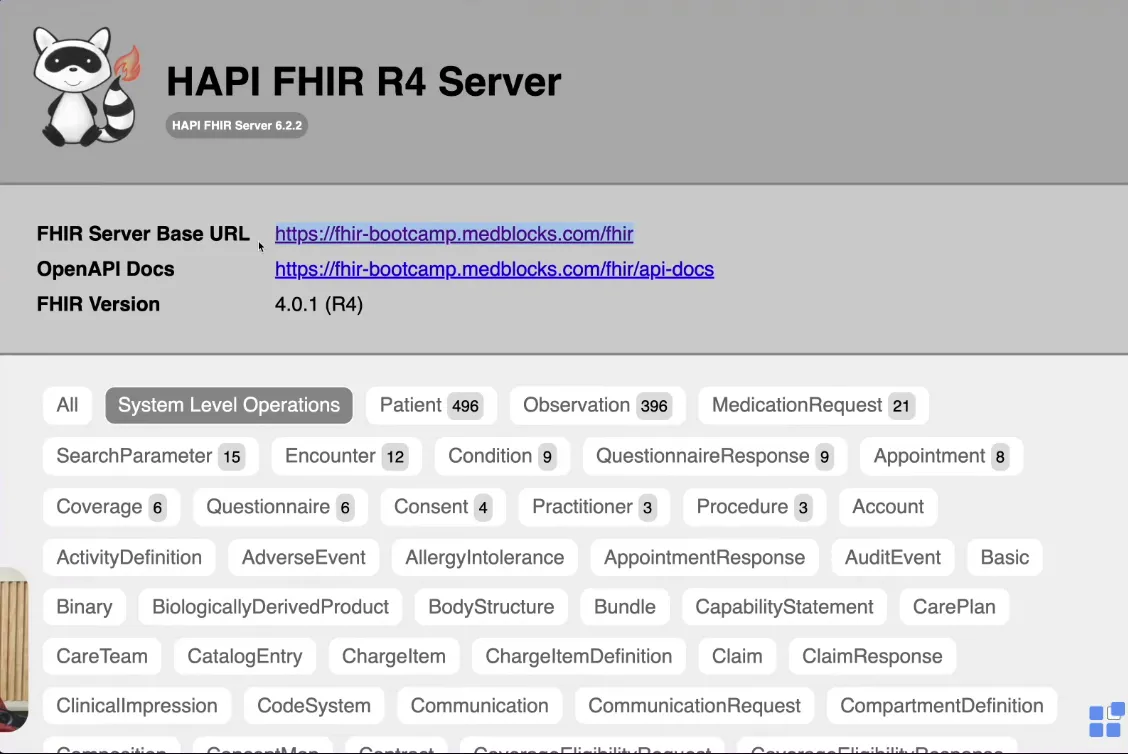Select the CodeSystem resource pill

pyautogui.click(x=314, y=705)
